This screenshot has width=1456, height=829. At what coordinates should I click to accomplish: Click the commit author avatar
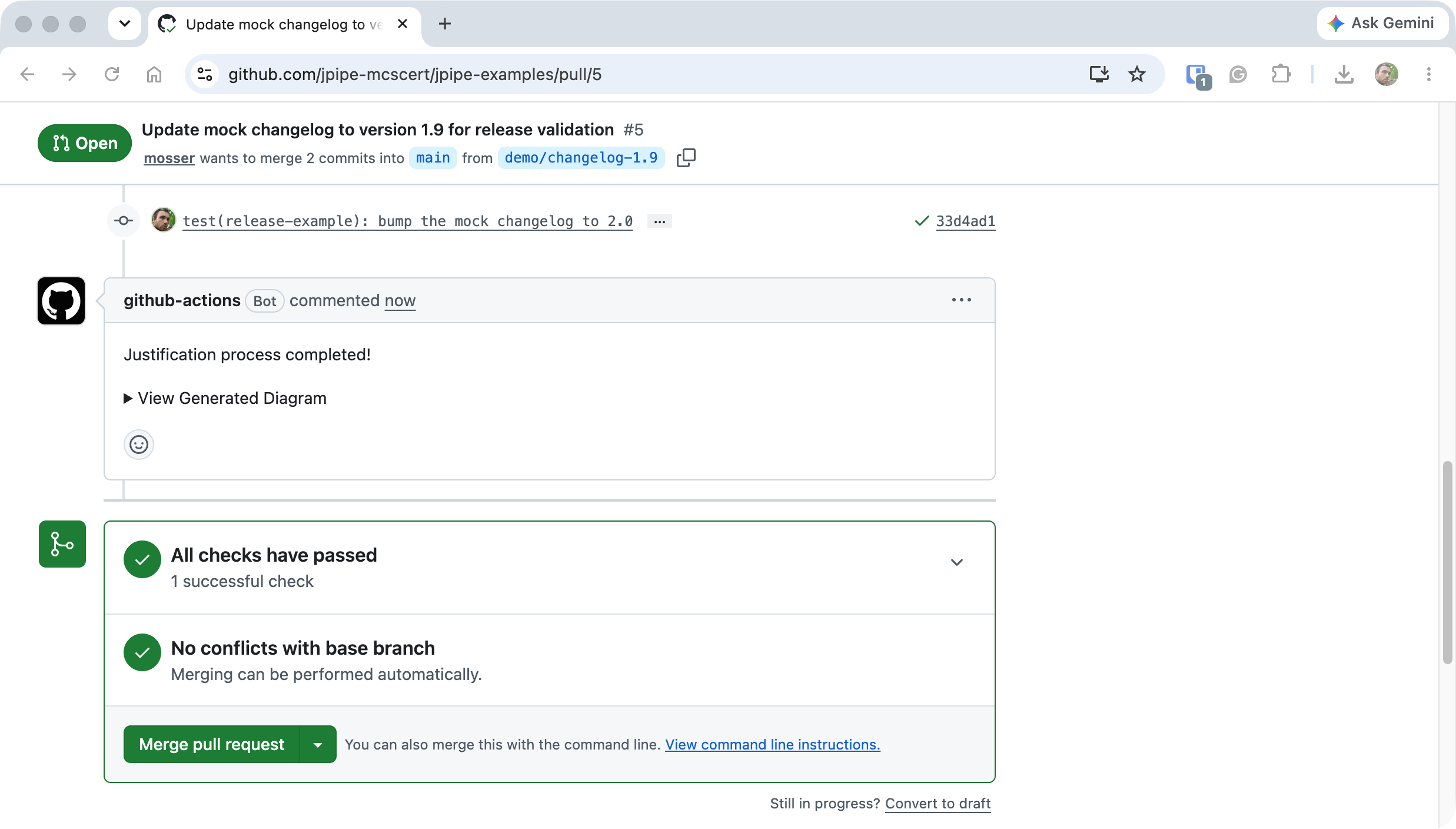[163, 220]
